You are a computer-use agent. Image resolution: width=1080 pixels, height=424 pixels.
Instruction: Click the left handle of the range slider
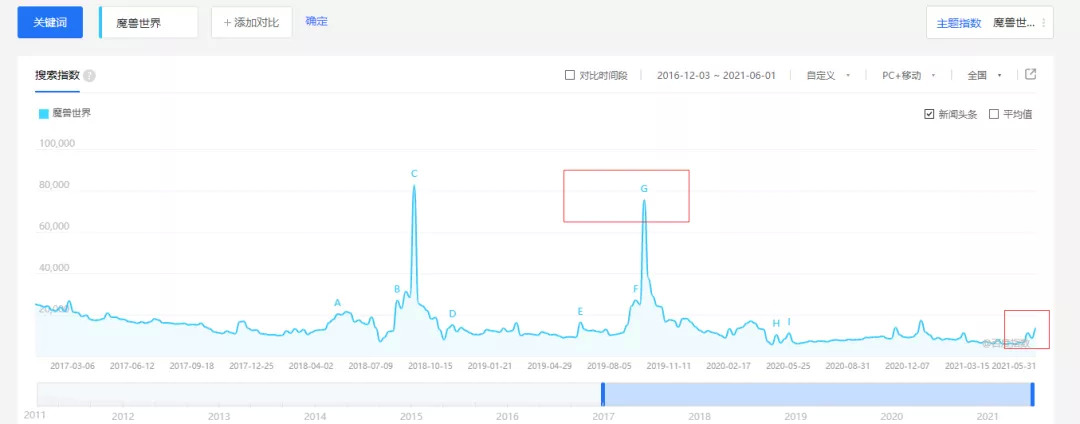[603, 394]
